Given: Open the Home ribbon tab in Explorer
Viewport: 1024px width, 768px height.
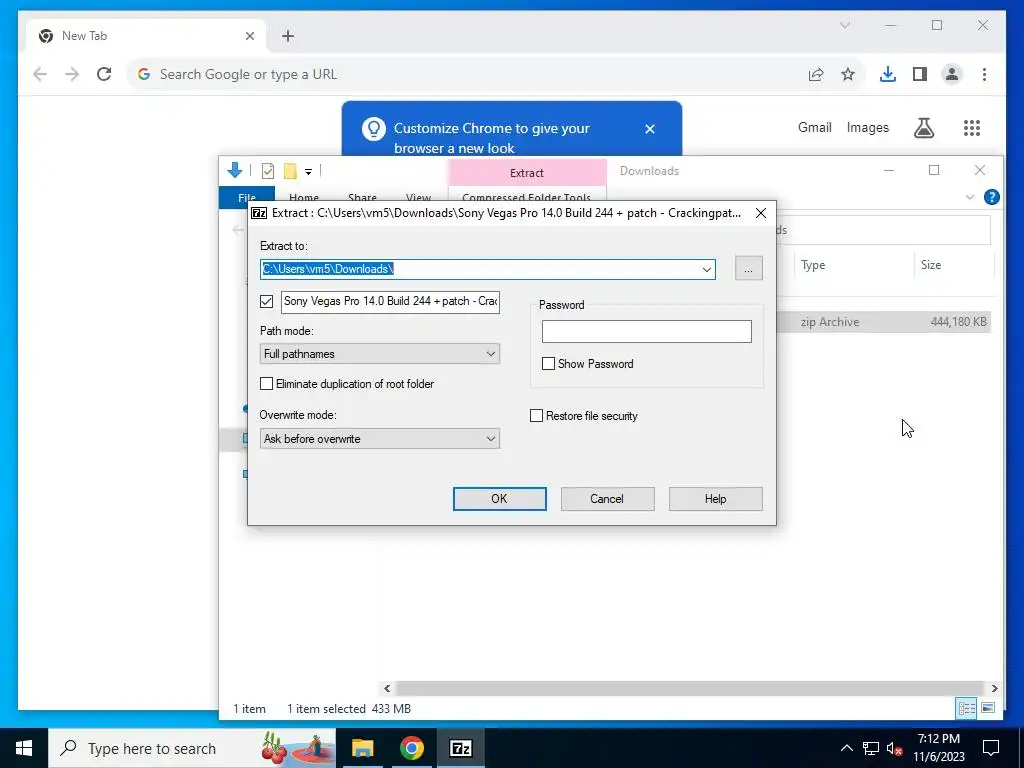Looking at the screenshot, I should point(304,197).
